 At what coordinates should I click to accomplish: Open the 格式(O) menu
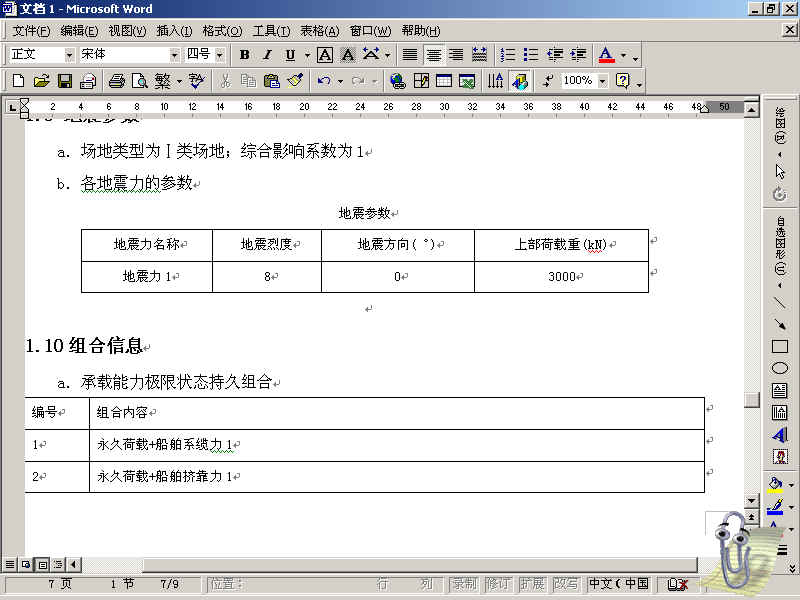click(x=221, y=31)
